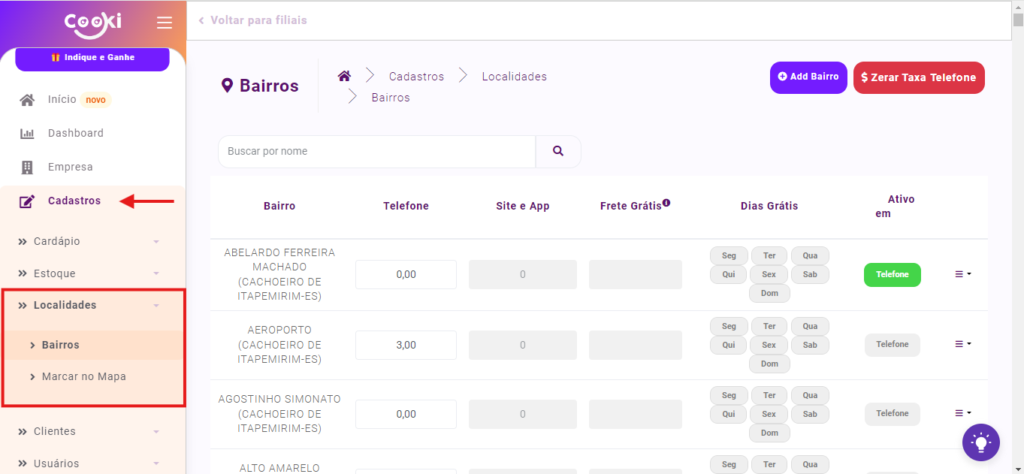The width and height of the screenshot is (1024, 474).
Task: Open the Cadastros sidebar menu item
Action: tap(73, 201)
